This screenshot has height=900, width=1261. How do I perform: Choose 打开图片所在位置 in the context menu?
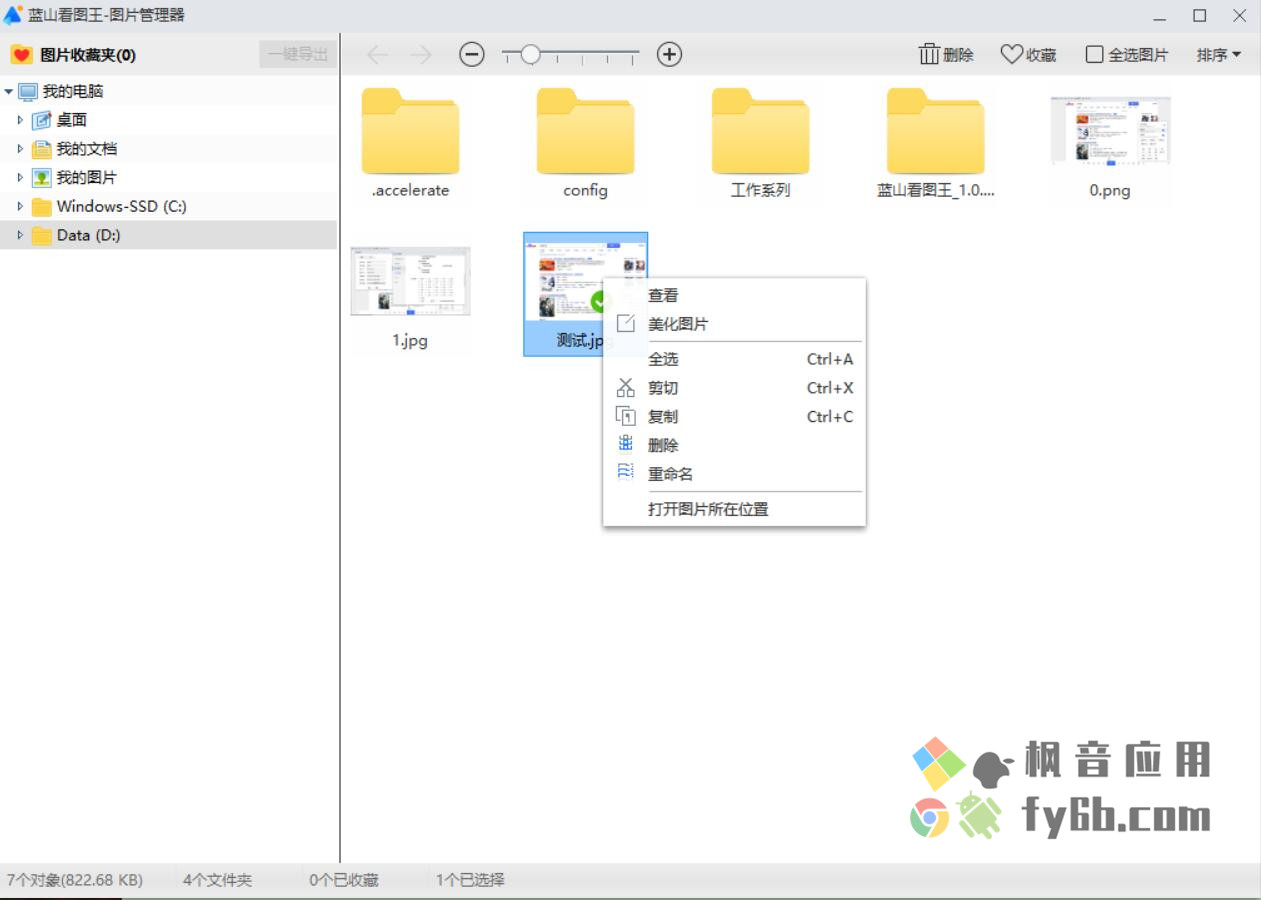(x=734, y=509)
